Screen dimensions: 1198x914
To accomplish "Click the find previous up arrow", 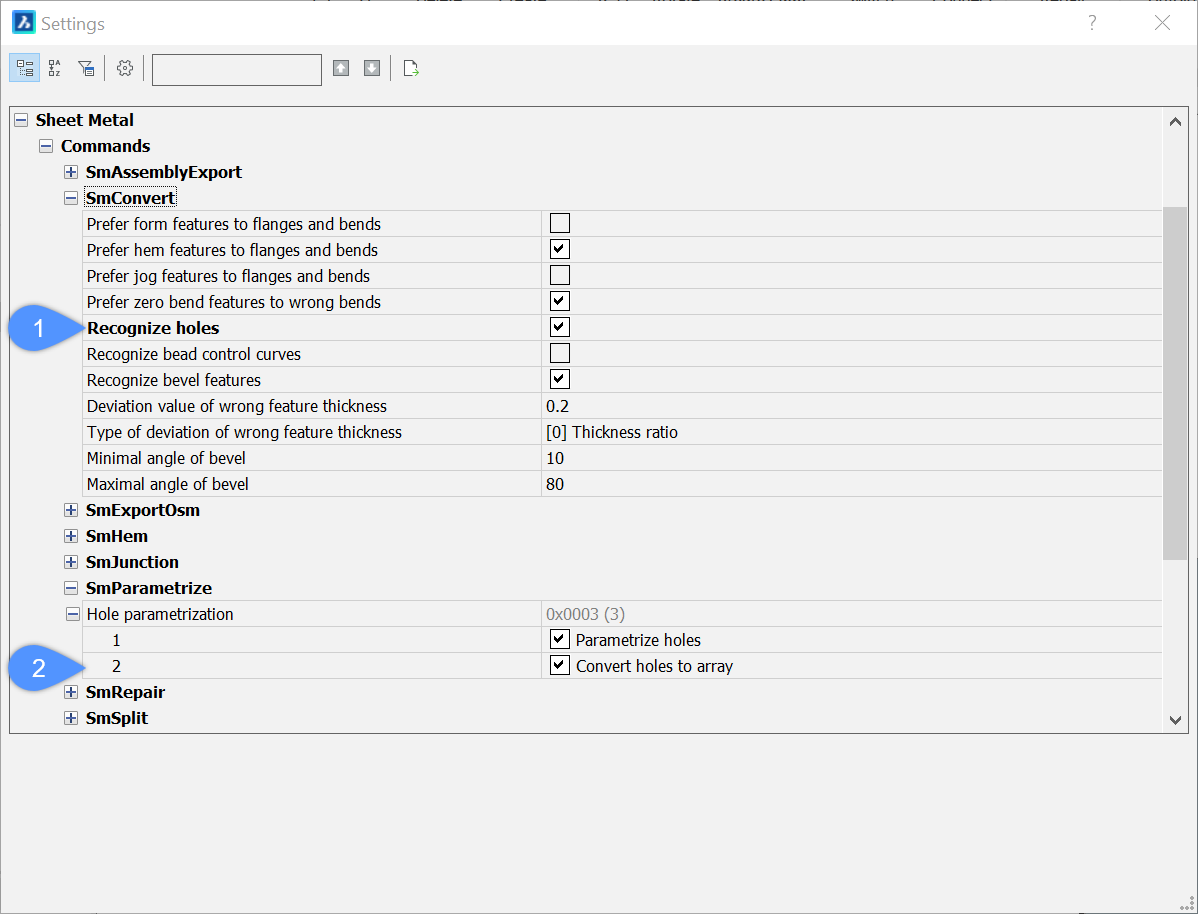I will coord(341,68).
